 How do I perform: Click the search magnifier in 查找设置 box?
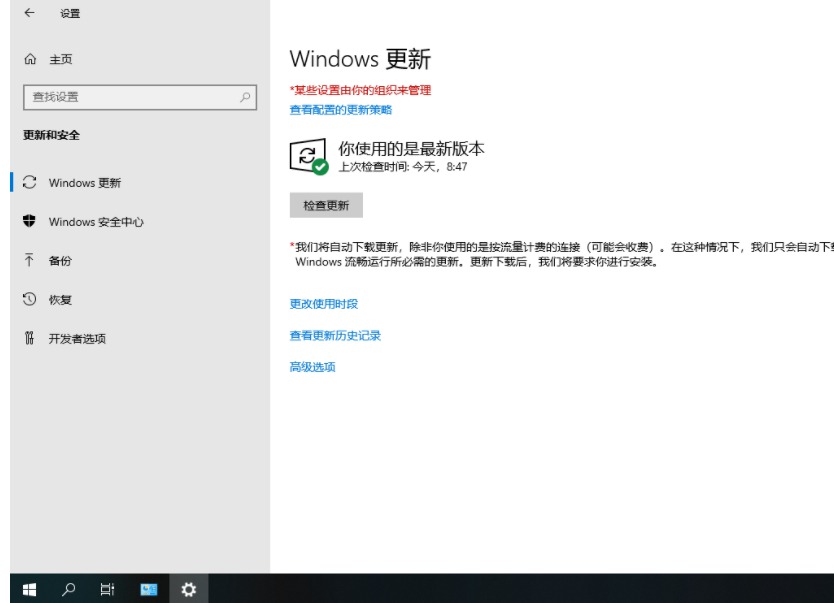(x=245, y=97)
